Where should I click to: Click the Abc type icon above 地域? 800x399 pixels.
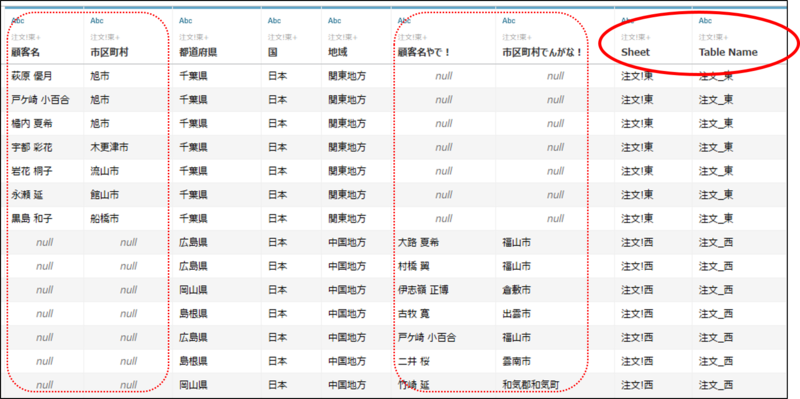pyautogui.click(x=335, y=21)
